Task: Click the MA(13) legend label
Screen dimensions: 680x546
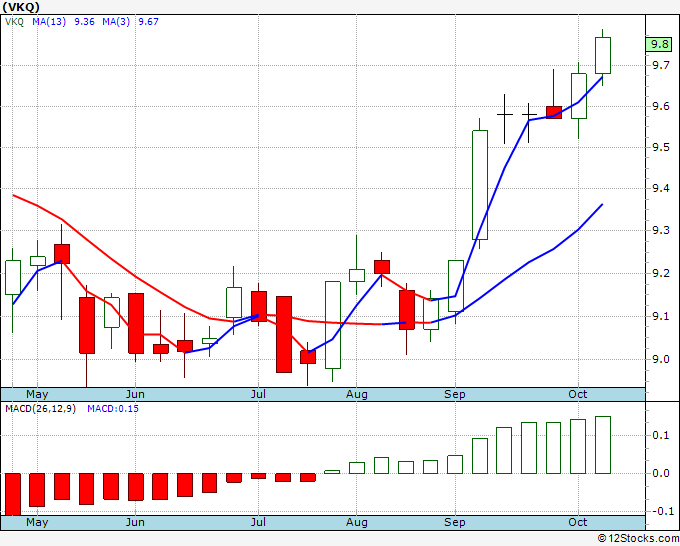Action: (x=49, y=22)
